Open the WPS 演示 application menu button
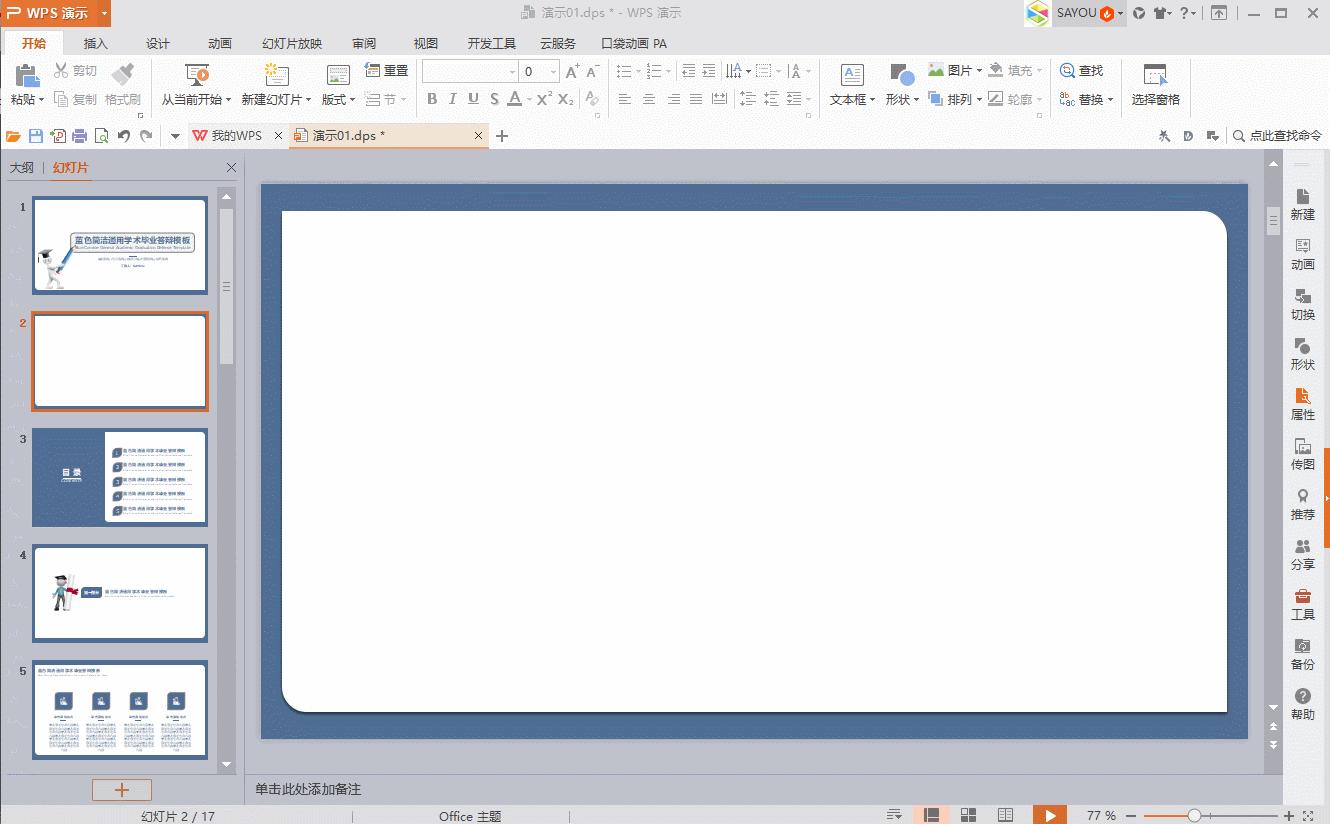Screen dimensions: 1330x824 56,13
